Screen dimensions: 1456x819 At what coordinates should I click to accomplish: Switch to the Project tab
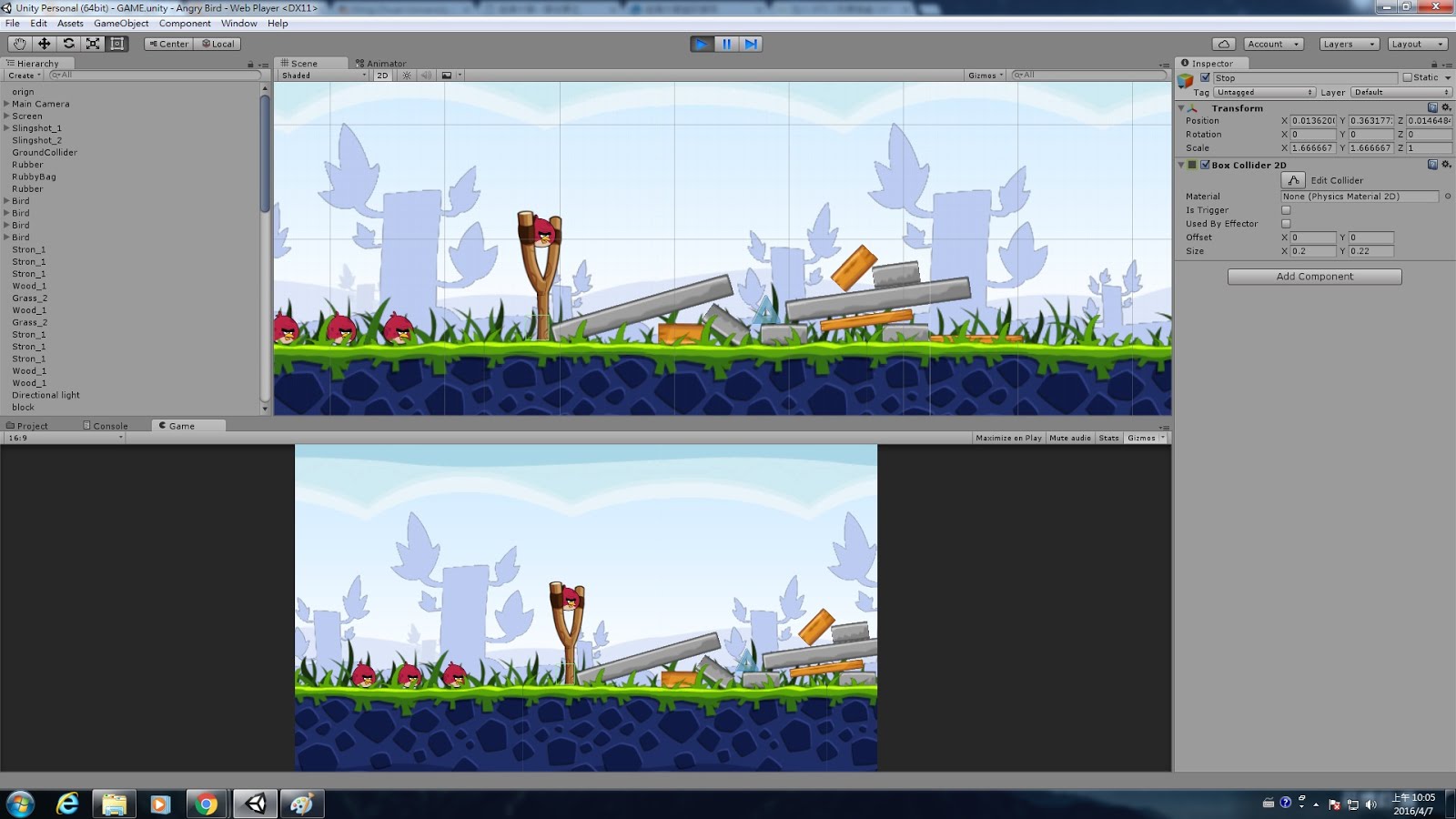click(27, 426)
